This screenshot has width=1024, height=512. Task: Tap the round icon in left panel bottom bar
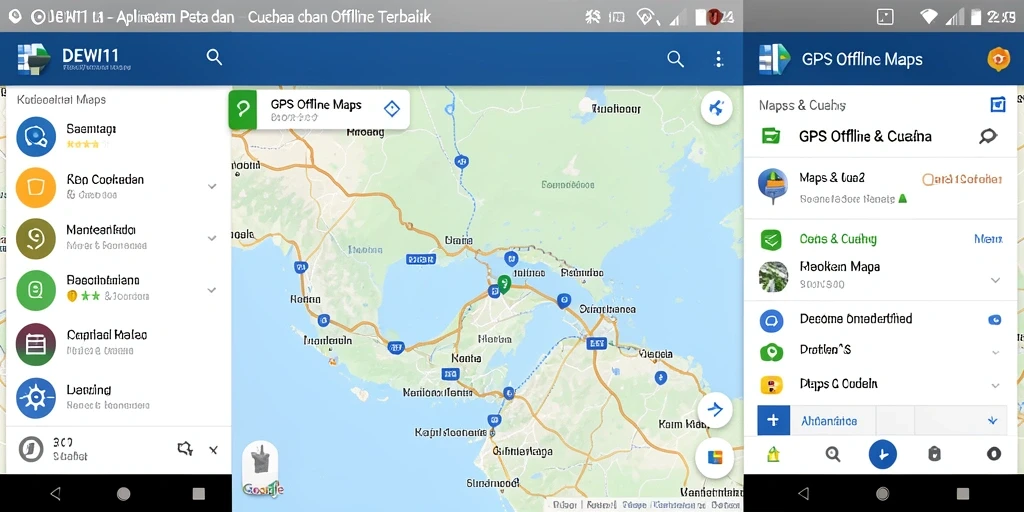[x=31, y=449]
